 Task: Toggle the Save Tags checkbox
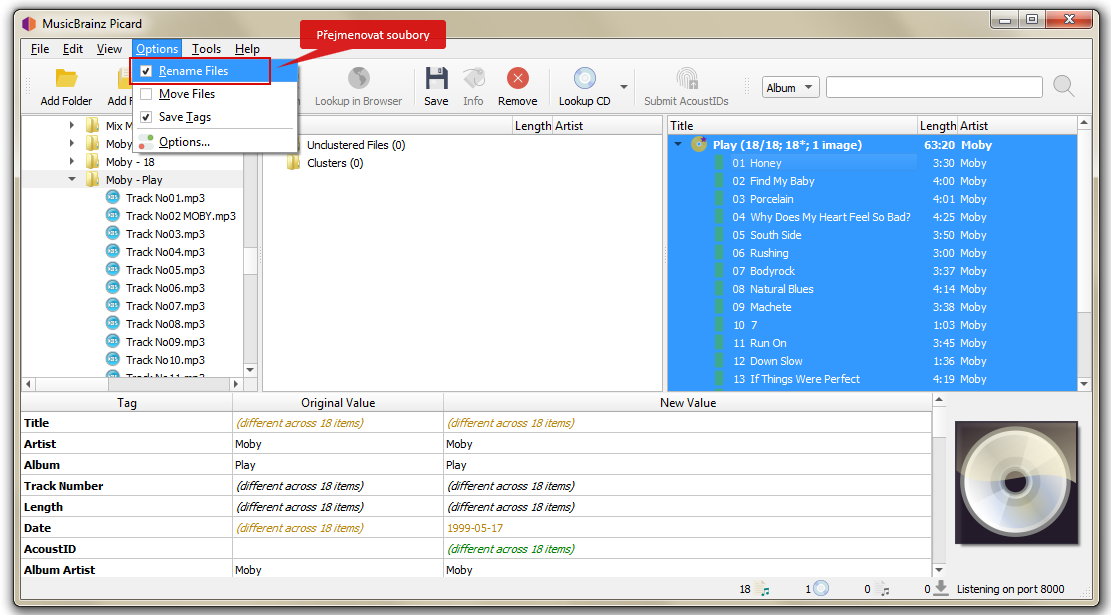tap(146, 117)
